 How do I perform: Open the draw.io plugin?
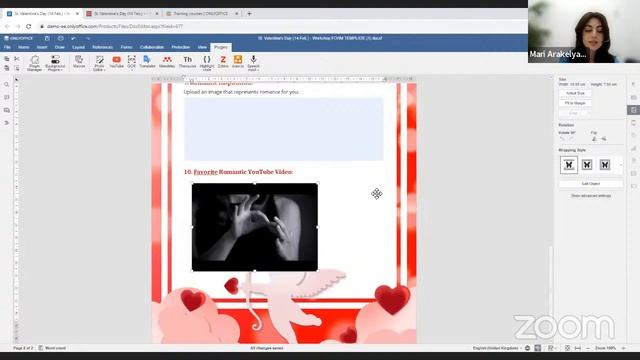tap(238, 62)
